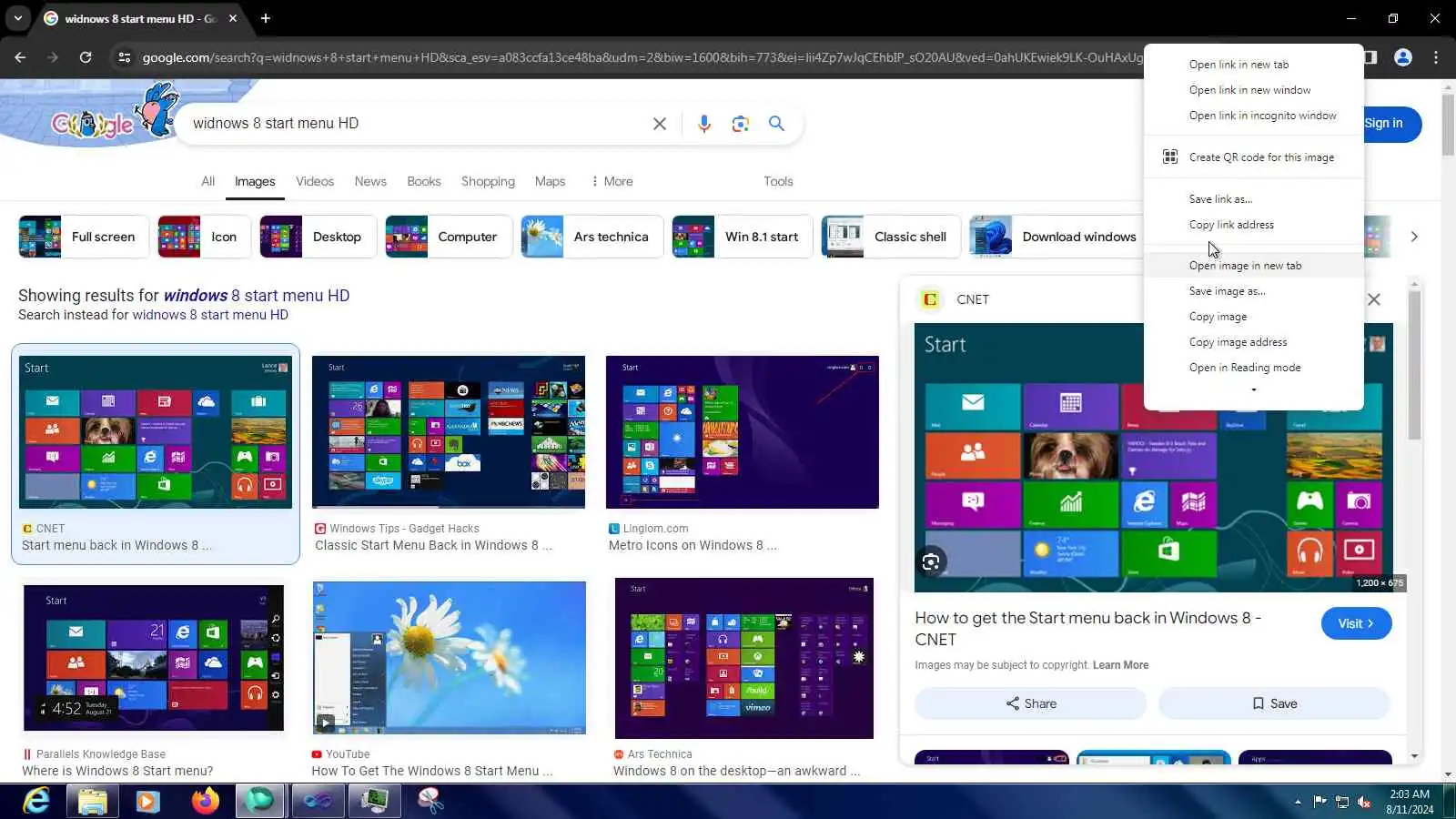Open Internet Explorer from the taskbar
The width and height of the screenshot is (1456, 819).
point(36,801)
